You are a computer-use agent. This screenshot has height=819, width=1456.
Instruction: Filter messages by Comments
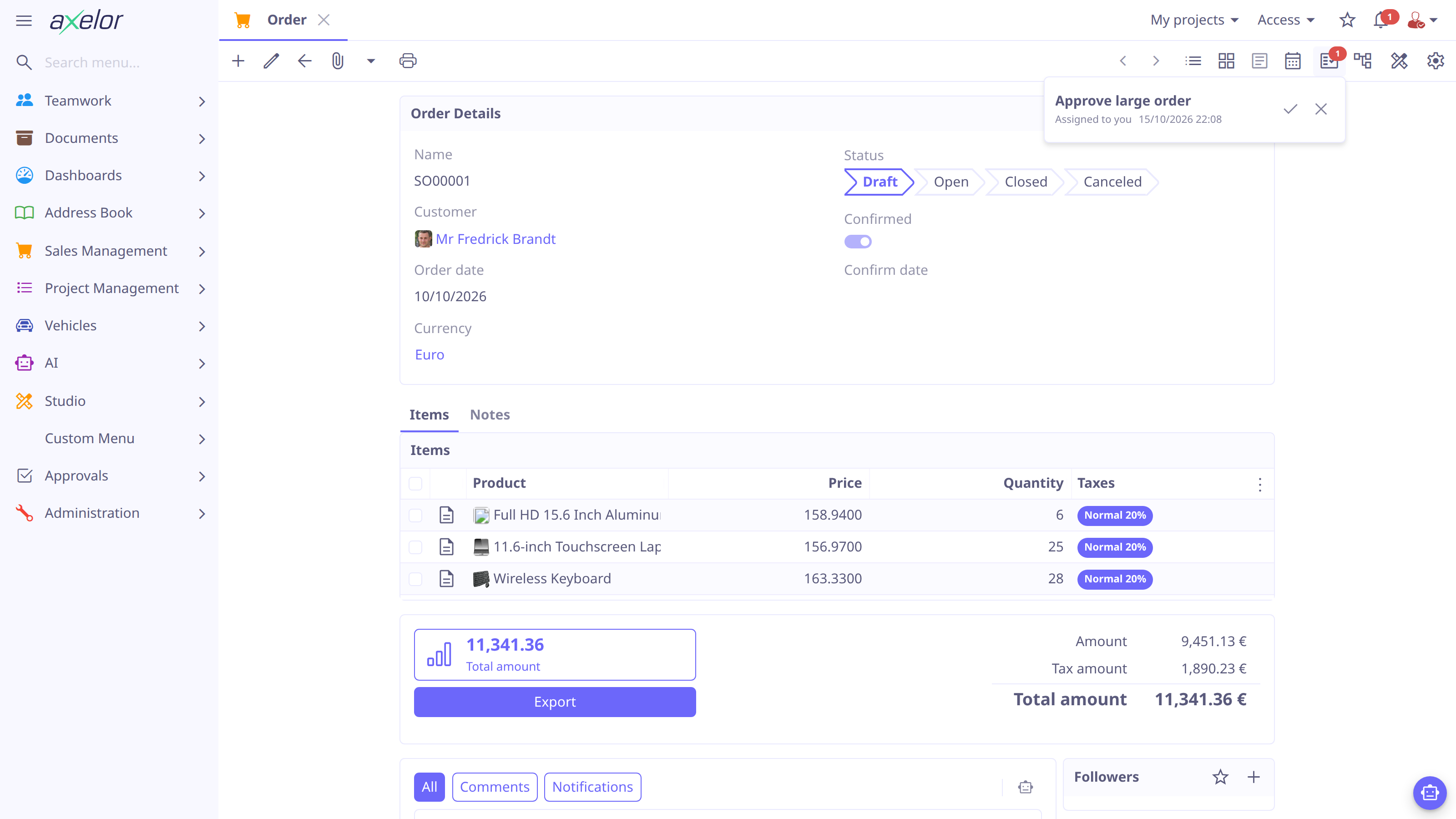pyautogui.click(x=495, y=787)
